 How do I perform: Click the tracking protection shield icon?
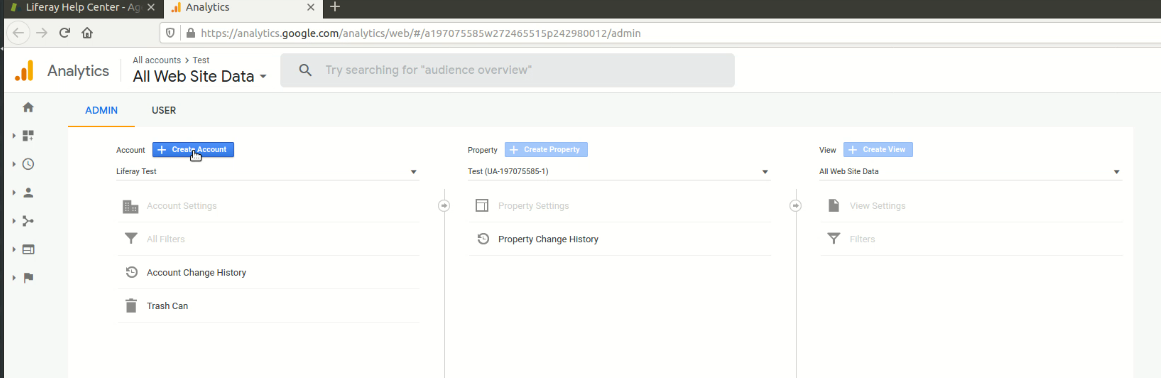point(170,33)
